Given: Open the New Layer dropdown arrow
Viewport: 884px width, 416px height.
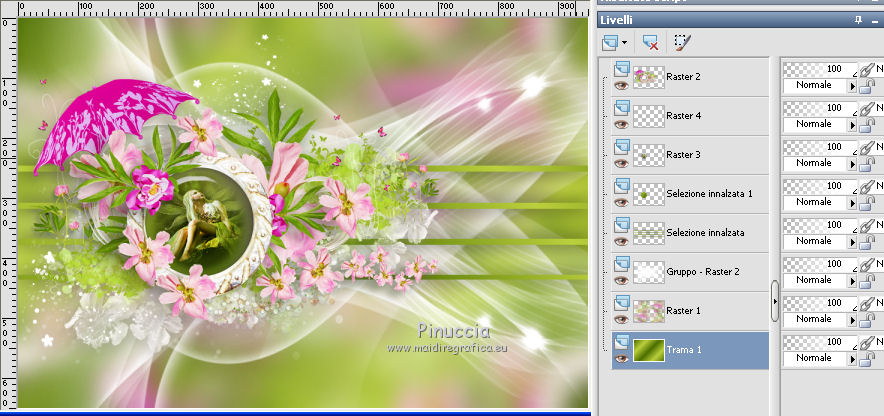Looking at the screenshot, I should click(x=624, y=43).
